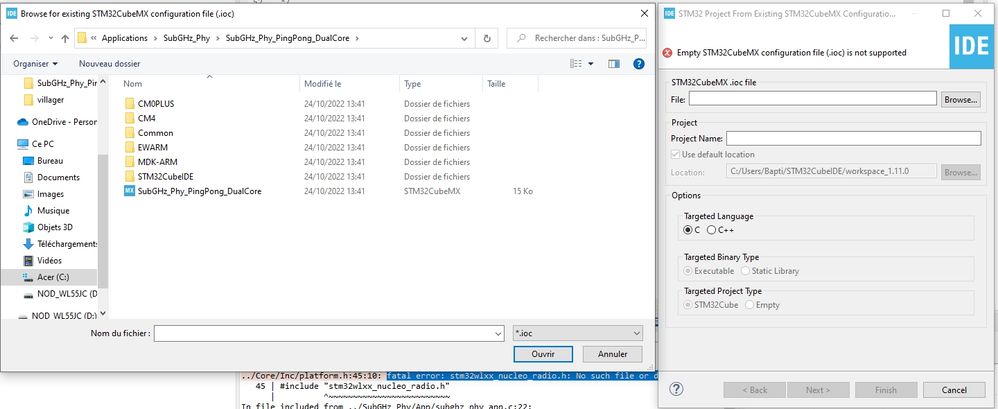The height and width of the screenshot is (409, 998).
Task: Click the help icon in wizard dialog
Action: [676, 389]
